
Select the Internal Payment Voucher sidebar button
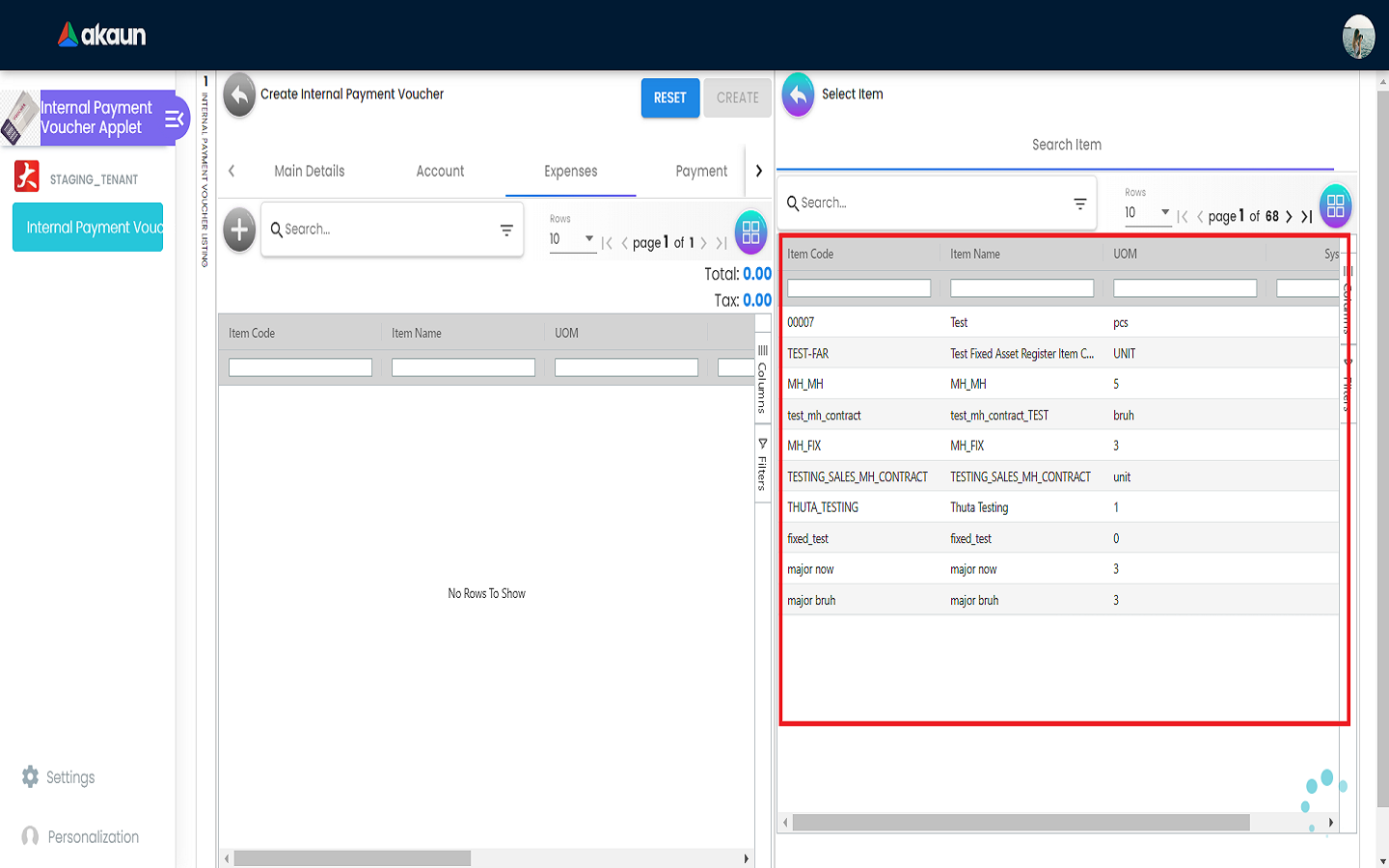point(88,228)
